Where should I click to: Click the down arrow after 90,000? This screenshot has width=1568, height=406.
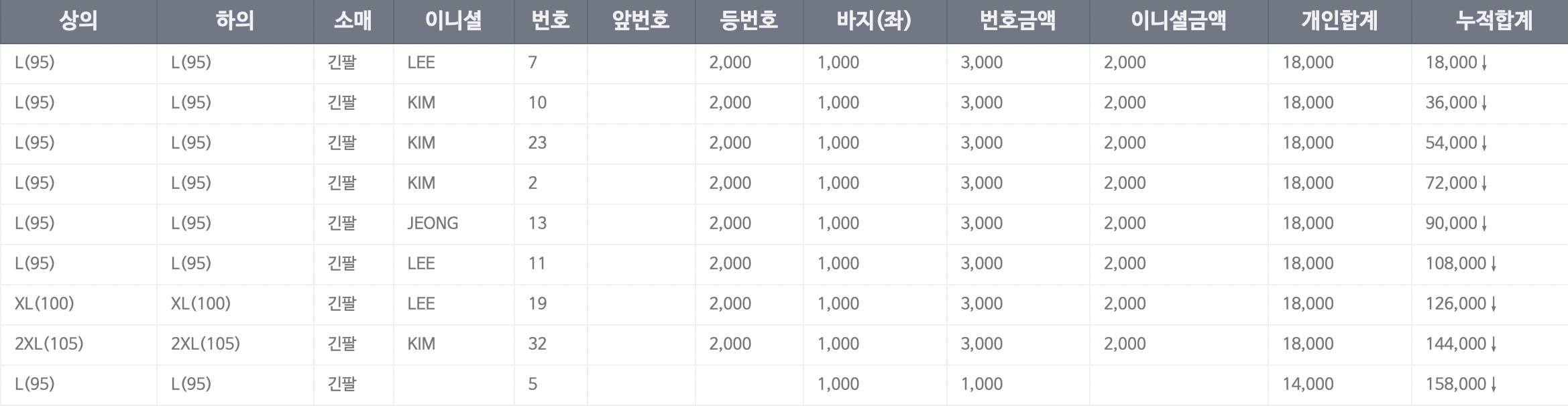1484,224
